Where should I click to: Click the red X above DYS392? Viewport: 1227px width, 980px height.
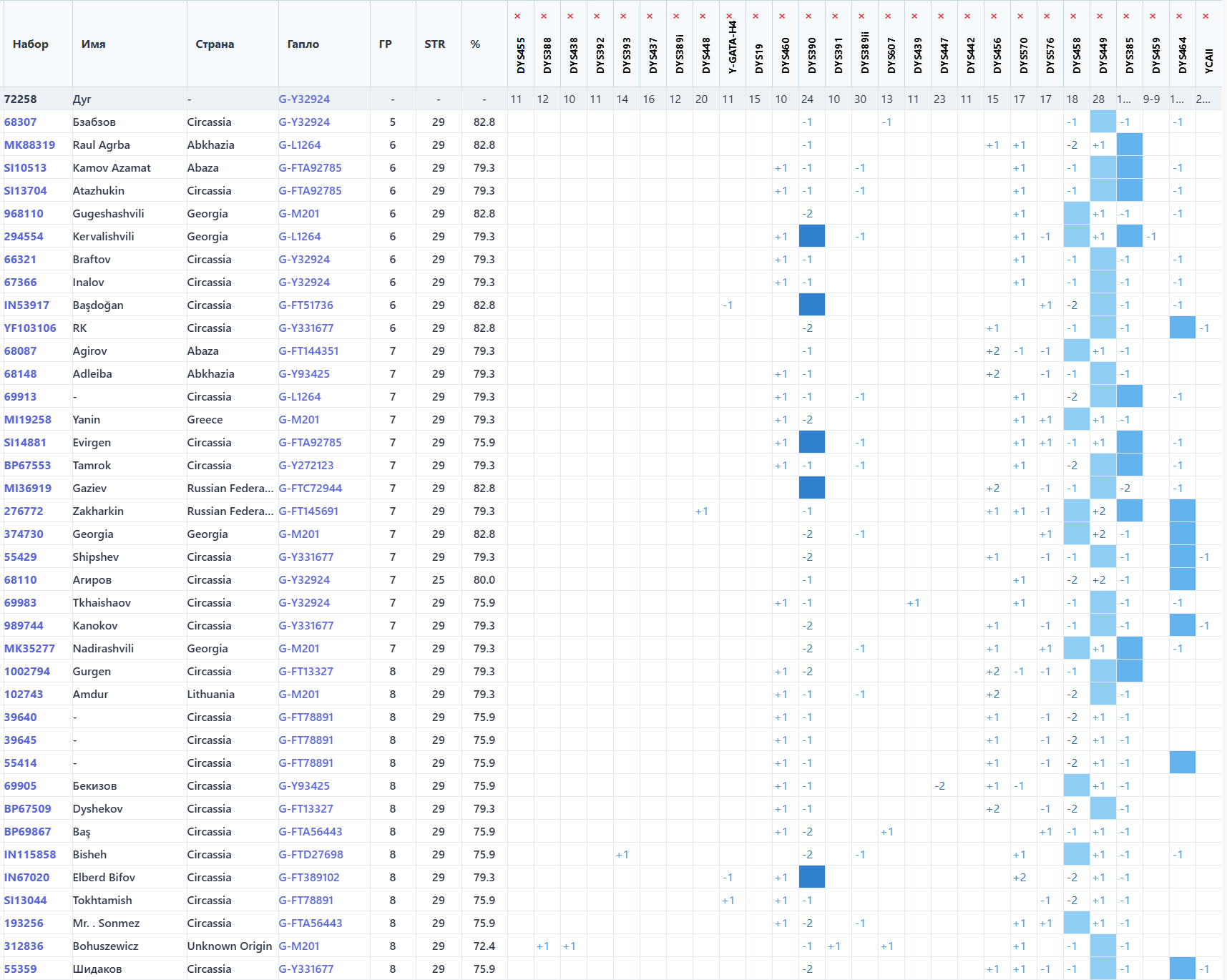597,16
